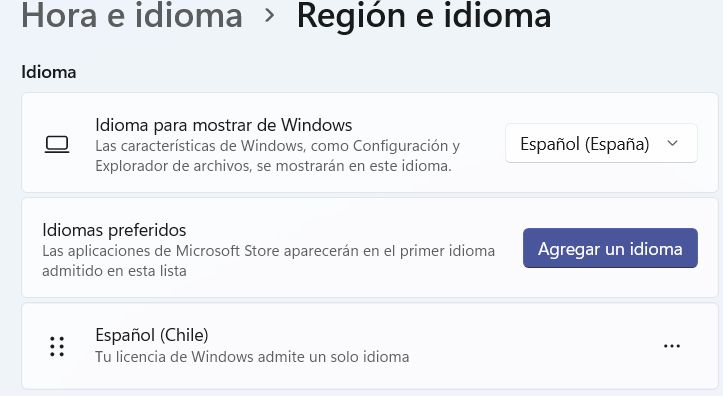Select the Español (Chile) language name
Image resolution: width=723 pixels, height=396 pixels.
152,335
